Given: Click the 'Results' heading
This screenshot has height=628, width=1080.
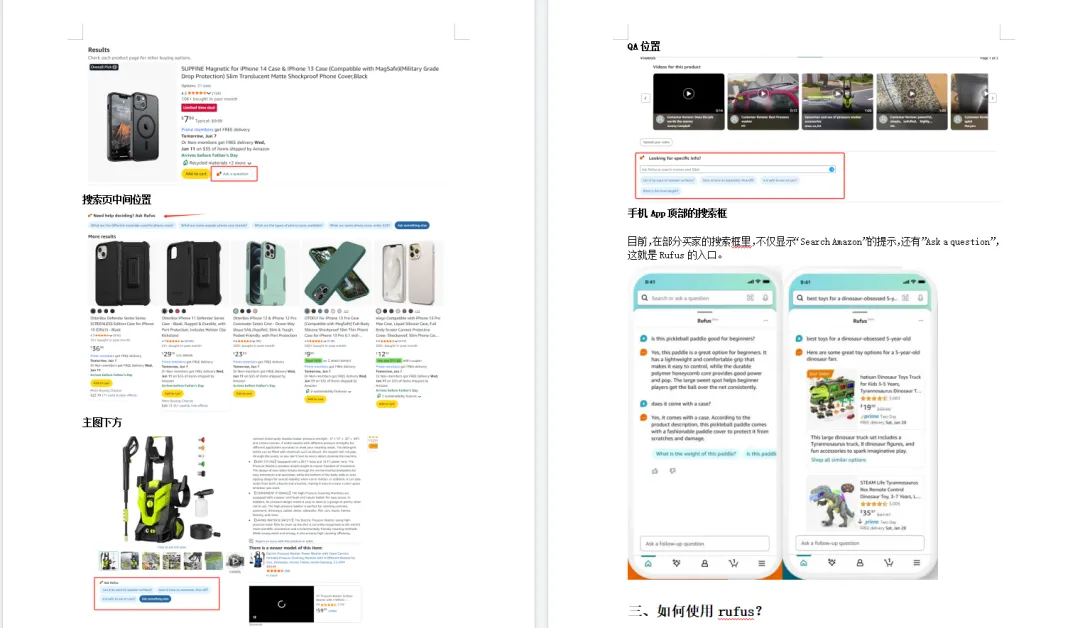Looking at the screenshot, I should click(98, 50).
